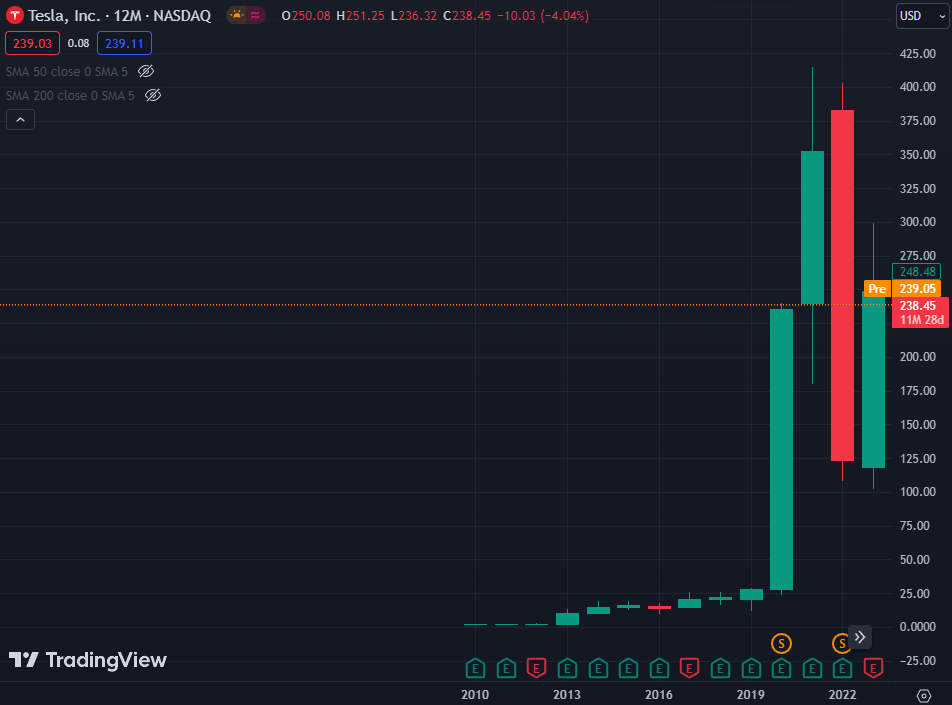Select the rightmost green candle on chart
This screenshot has height=705, width=952.
(873, 380)
